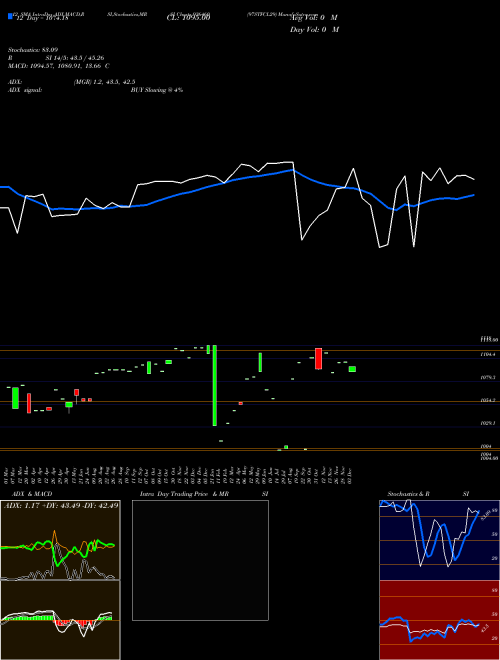Image resolution: width=500 pixels, height=660 pixels.
Task: Click the blue 12 Day SMA legend square
Action: coord(10,17)
